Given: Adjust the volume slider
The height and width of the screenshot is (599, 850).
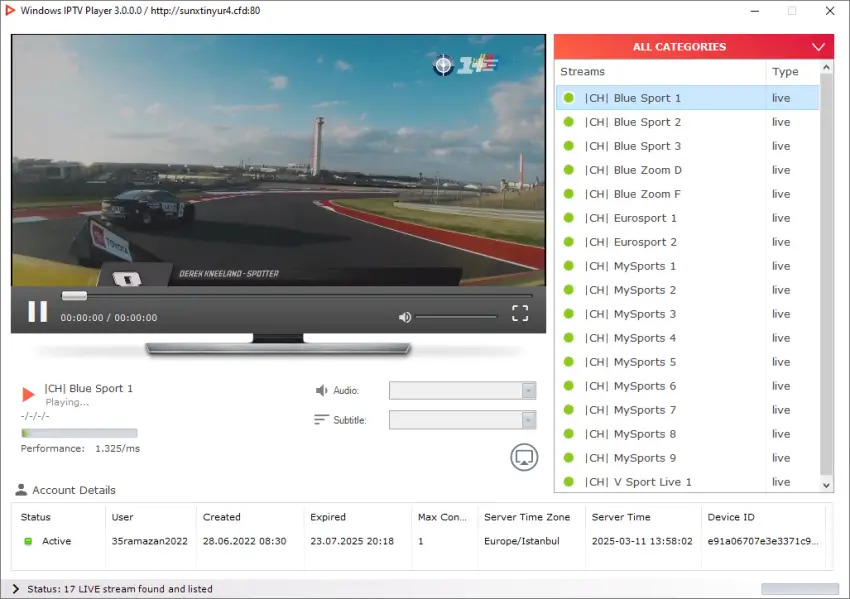Looking at the screenshot, I should 456,317.
